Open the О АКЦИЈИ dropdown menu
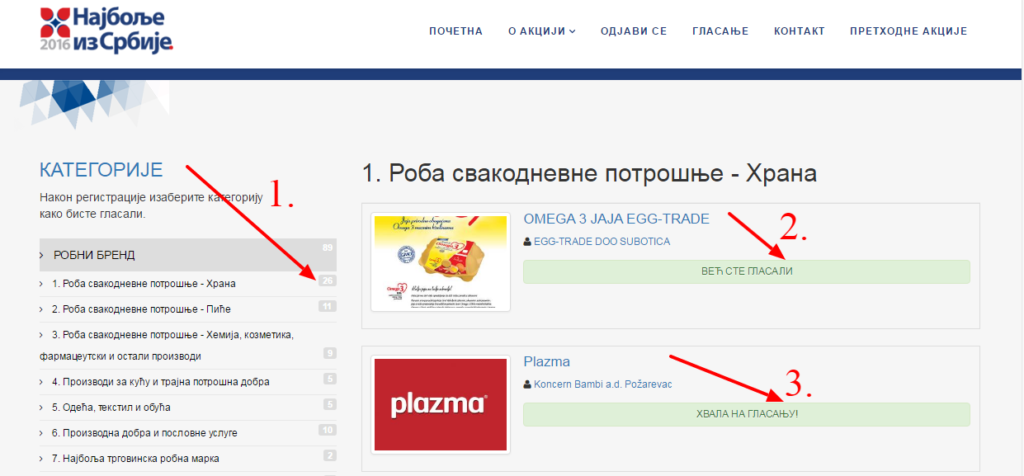 (x=541, y=31)
